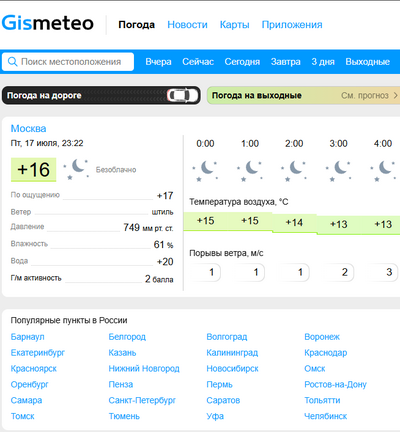
Task: Click the 61 % humidity value
Action: tap(163, 245)
